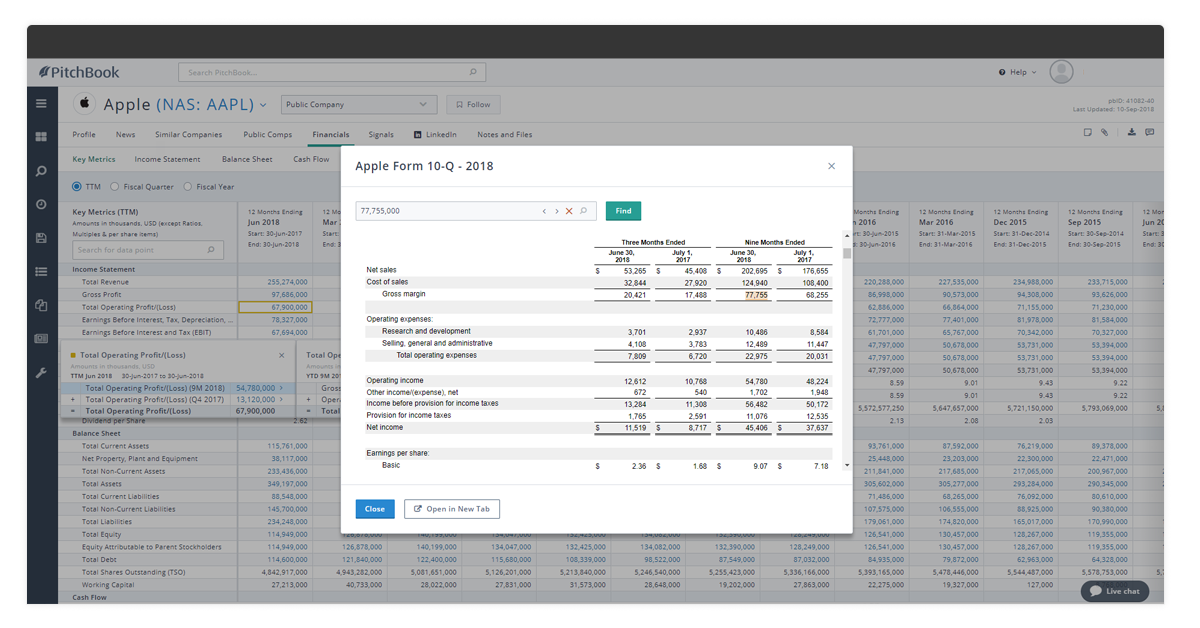Image resolution: width=1200 pixels, height=628 pixels.
Task: Click the magnifier in data point search
Action: pos(211,250)
